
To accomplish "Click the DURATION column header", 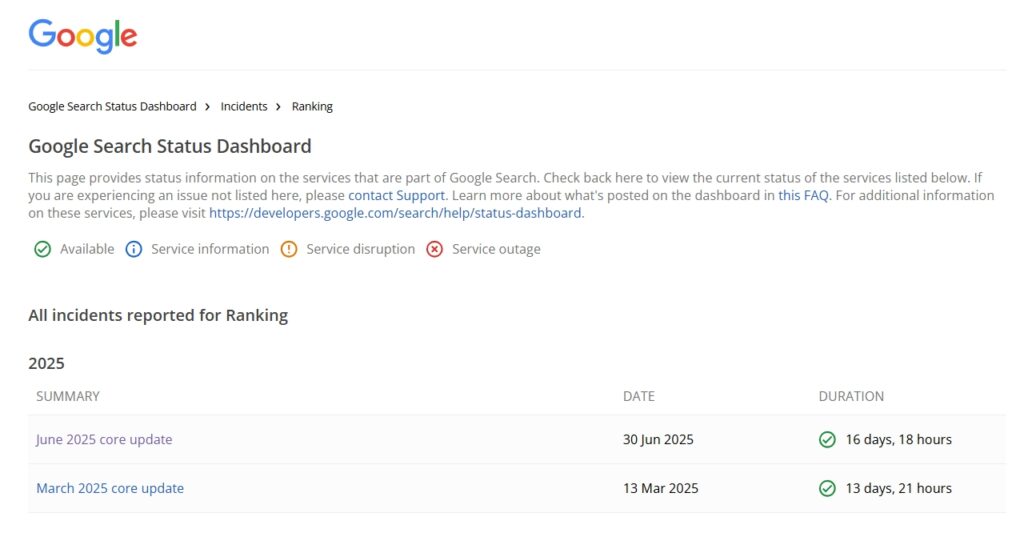I will click(x=852, y=396).
